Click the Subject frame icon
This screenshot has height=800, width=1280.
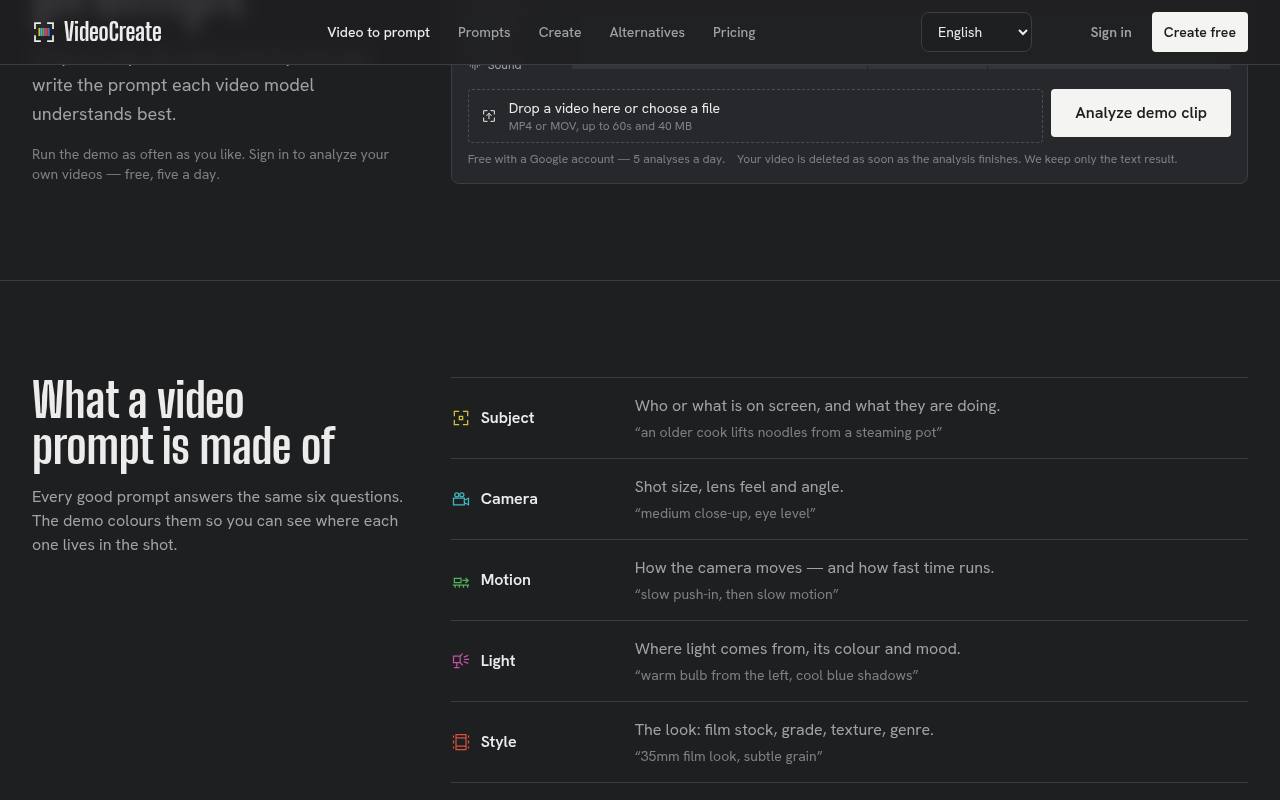coord(461,418)
